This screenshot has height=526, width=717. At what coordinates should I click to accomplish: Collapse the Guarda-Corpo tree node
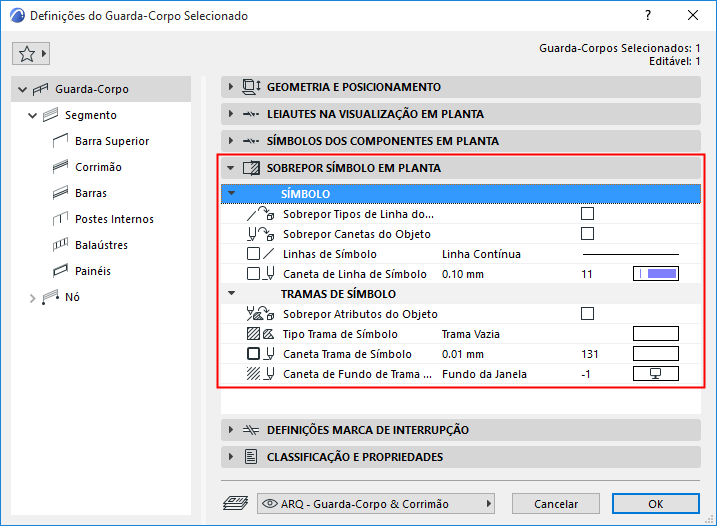[x=22, y=89]
